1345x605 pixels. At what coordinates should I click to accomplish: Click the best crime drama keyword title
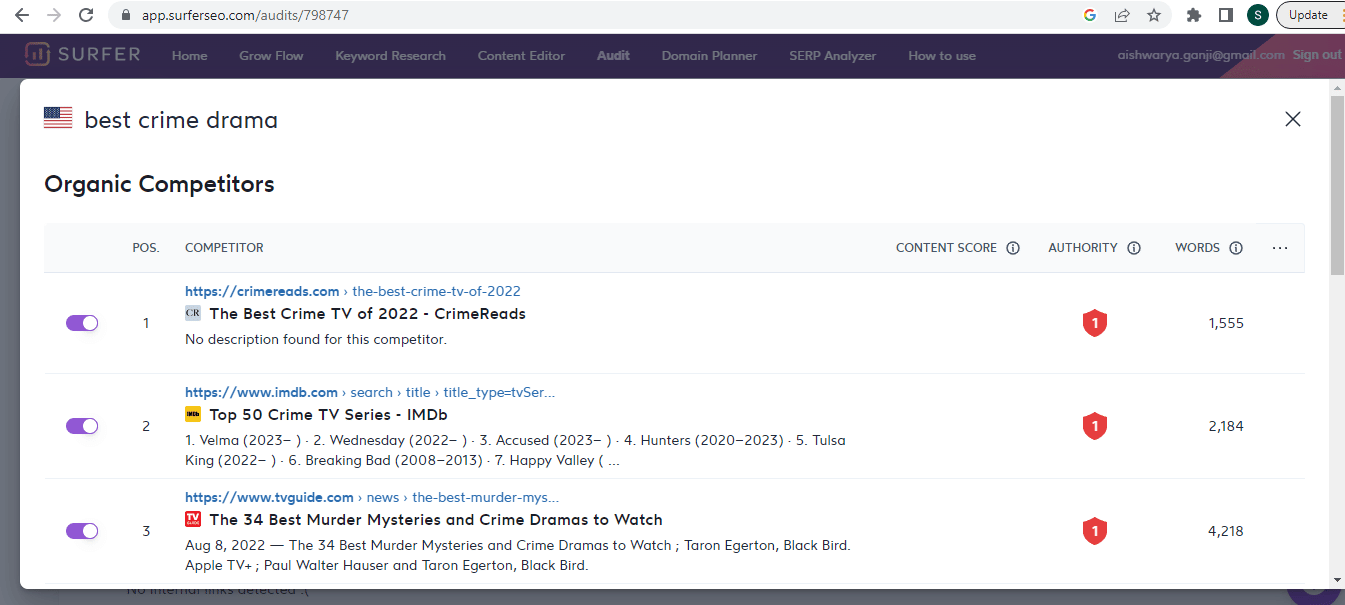pyautogui.click(x=181, y=120)
